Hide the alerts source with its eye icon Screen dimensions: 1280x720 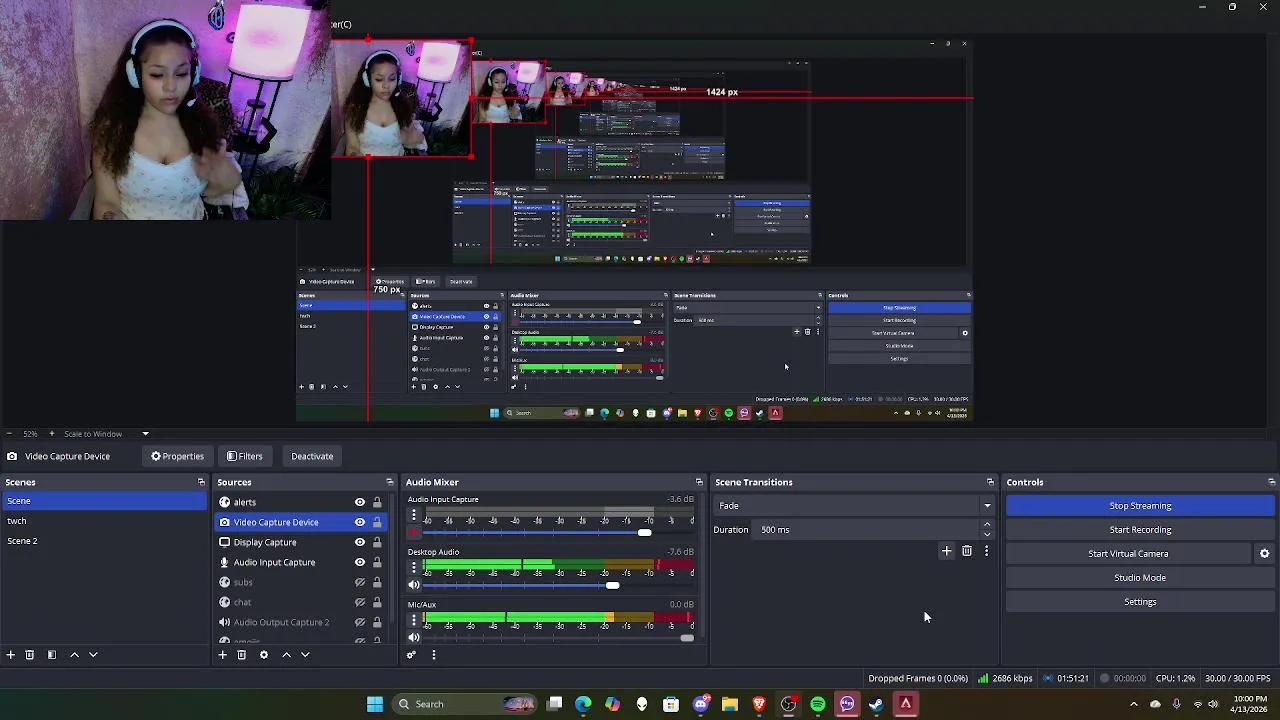tap(360, 502)
